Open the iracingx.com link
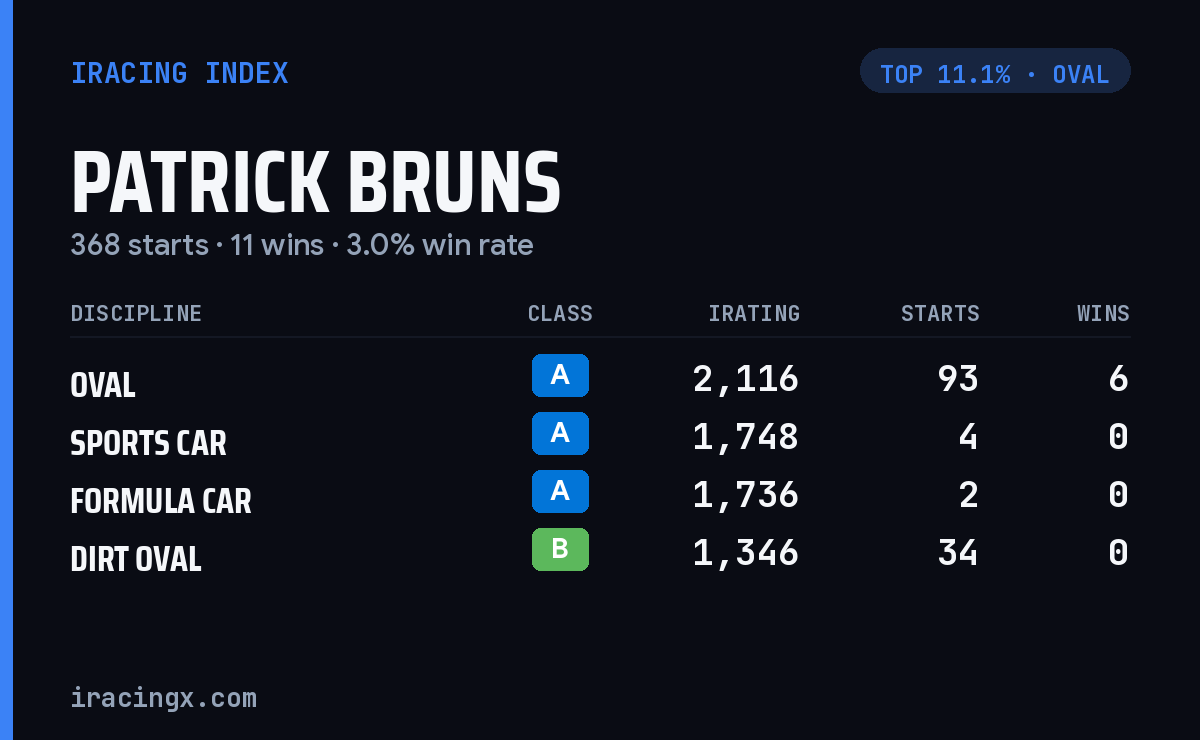The width and height of the screenshot is (1200, 740). [164, 698]
